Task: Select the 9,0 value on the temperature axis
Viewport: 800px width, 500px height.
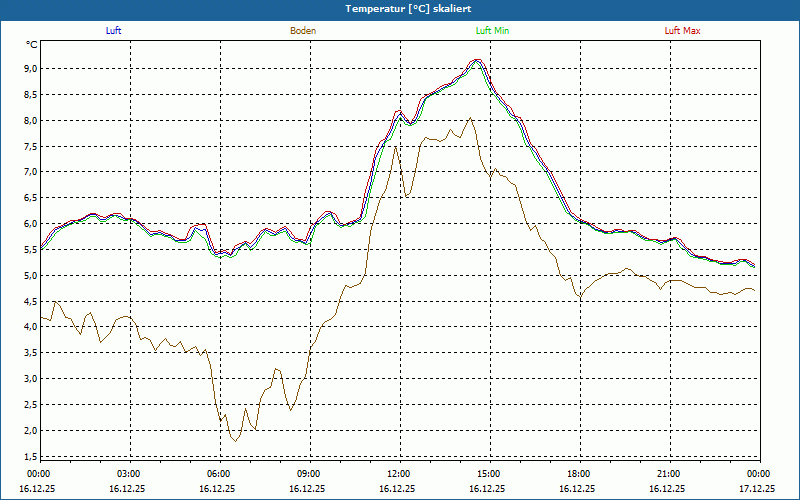Action: [x=30, y=69]
